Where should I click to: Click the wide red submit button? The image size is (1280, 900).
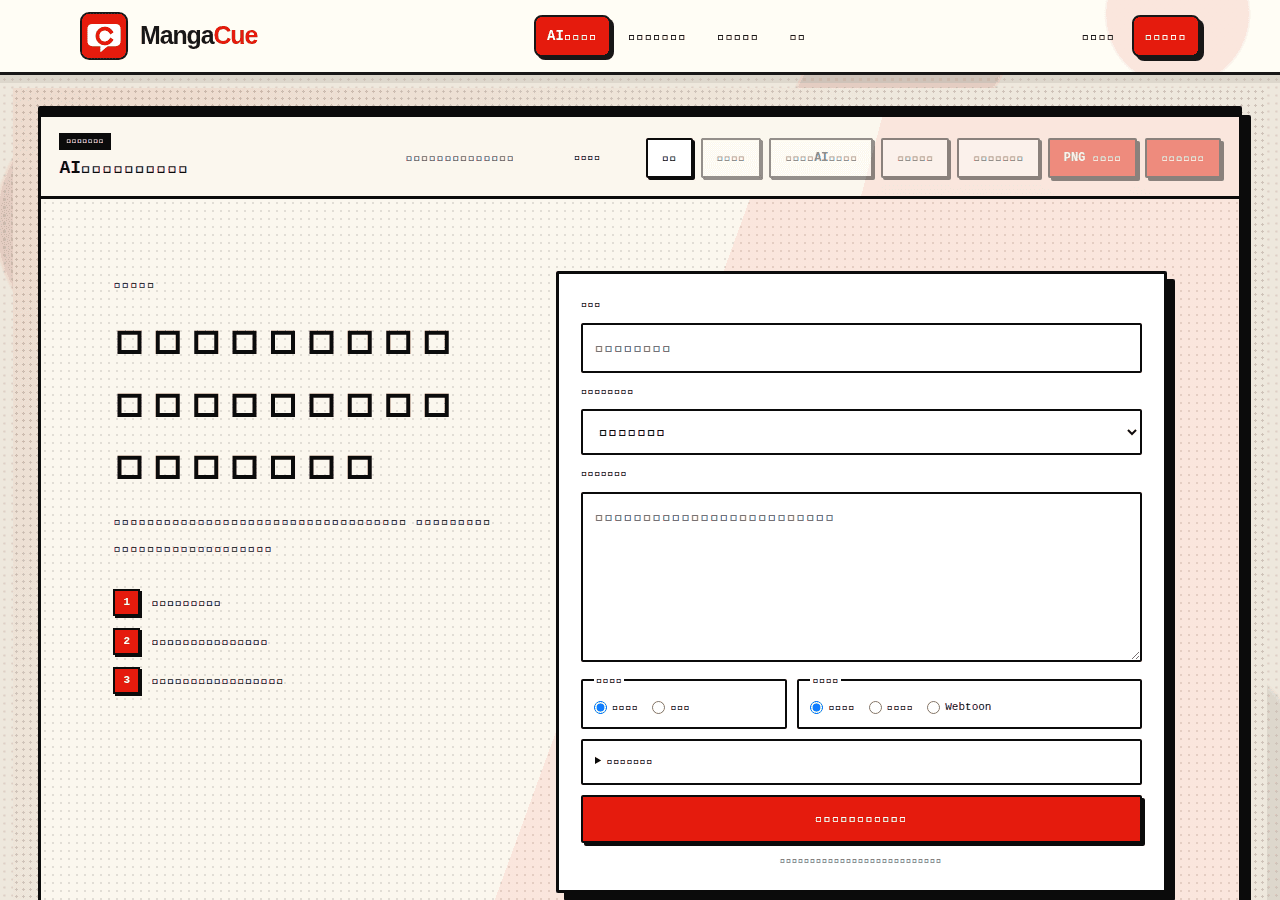coord(861,819)
